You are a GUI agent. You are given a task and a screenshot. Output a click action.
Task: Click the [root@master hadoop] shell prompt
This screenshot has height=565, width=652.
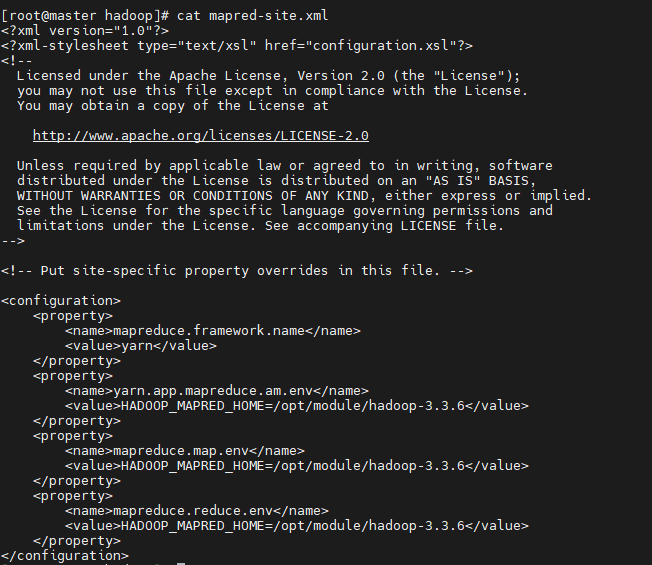[x=84, y=15]
